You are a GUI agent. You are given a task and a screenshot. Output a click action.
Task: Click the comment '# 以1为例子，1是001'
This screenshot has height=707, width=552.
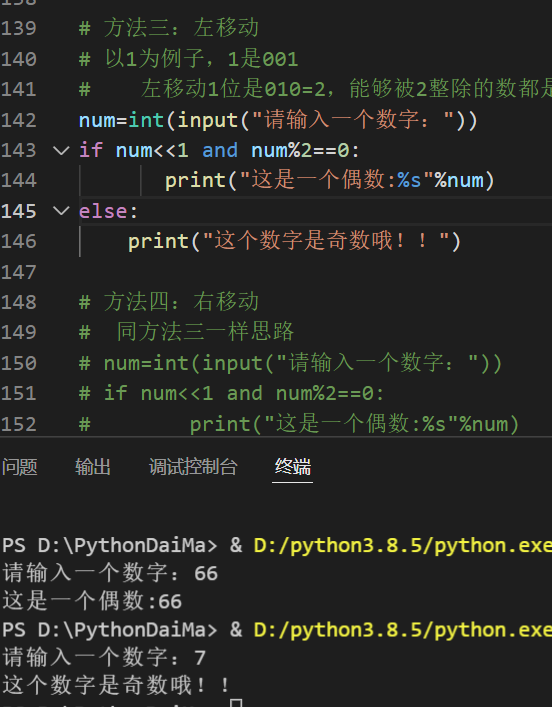click(189, 59)
